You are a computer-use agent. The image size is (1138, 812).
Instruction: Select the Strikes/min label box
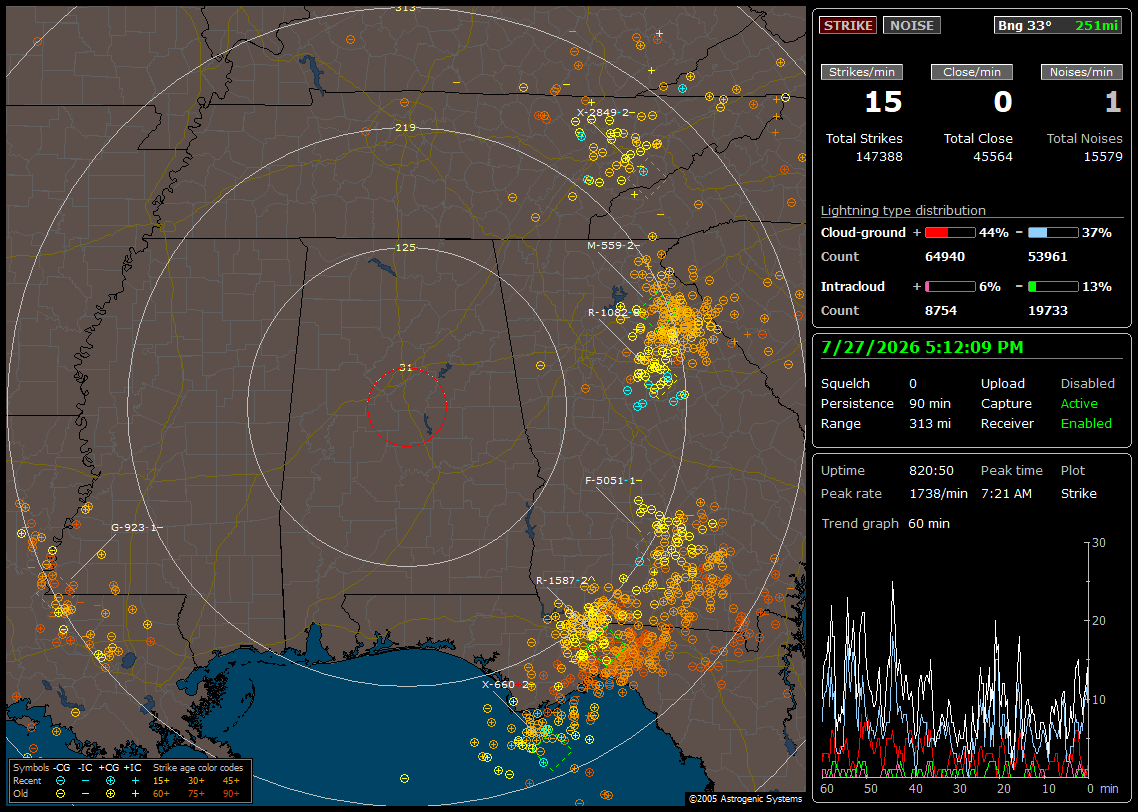coord(861,72)
